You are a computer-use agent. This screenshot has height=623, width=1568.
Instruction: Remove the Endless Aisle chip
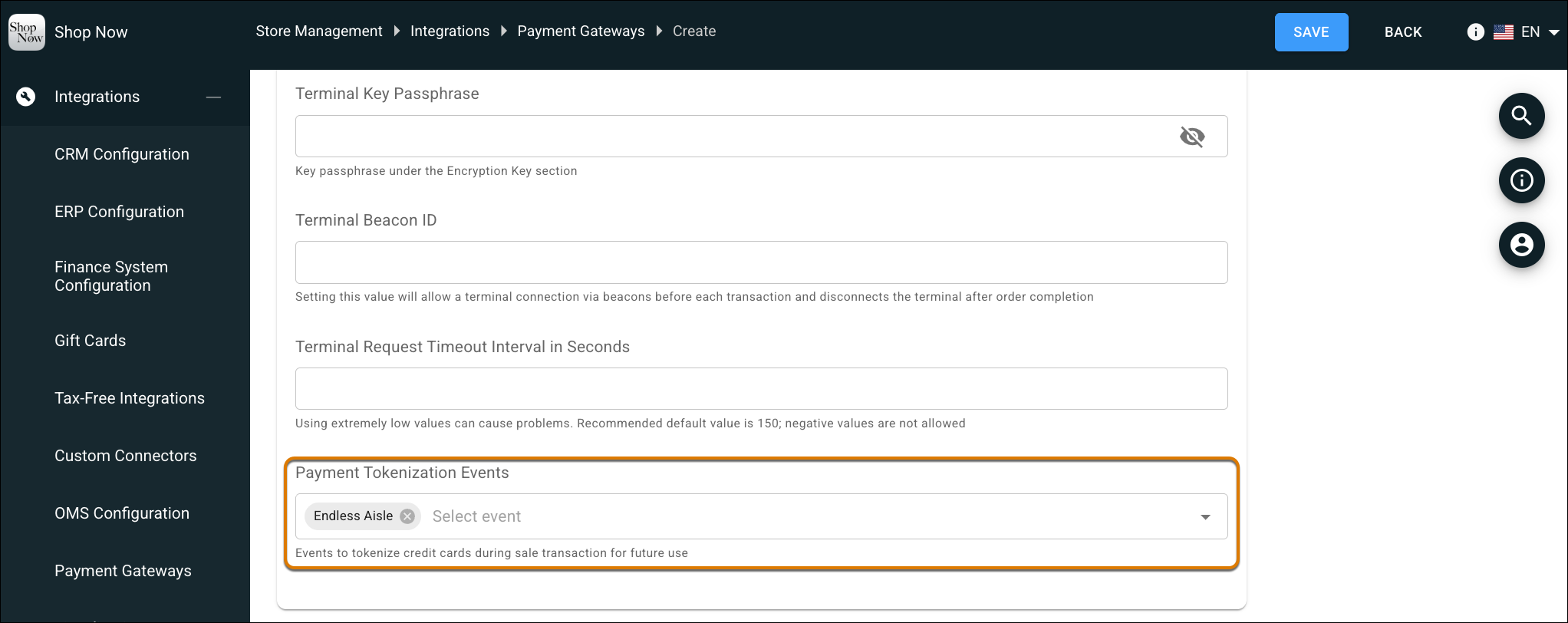point(407,516)
